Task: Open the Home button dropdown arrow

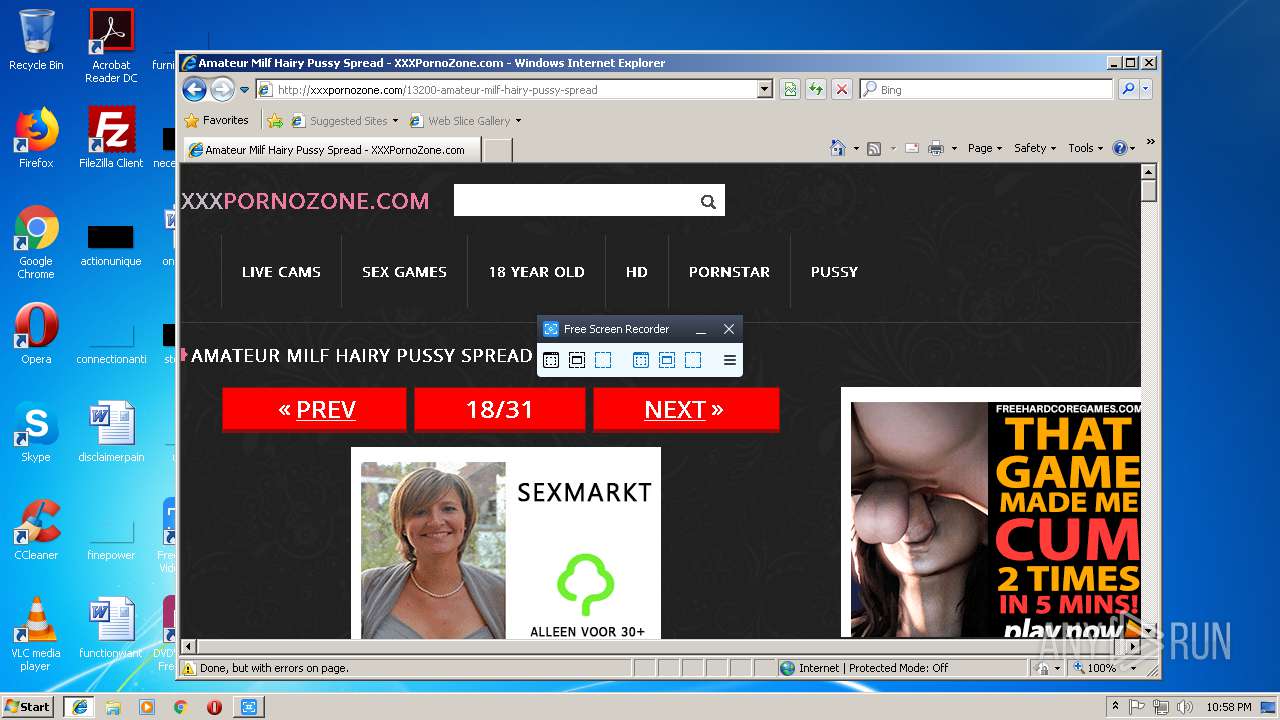Action: [x=856, y=149]
